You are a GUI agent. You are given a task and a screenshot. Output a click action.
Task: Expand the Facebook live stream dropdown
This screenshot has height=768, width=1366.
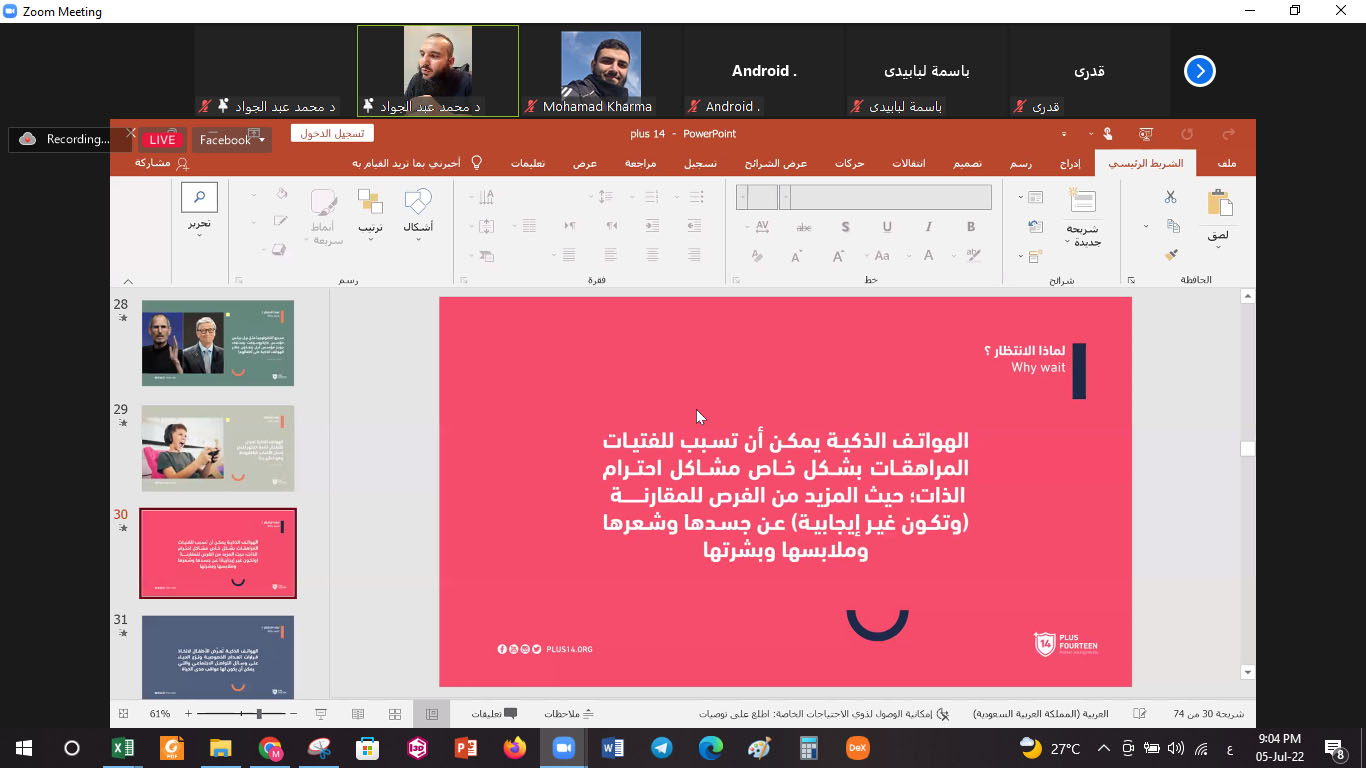[262, 140]
